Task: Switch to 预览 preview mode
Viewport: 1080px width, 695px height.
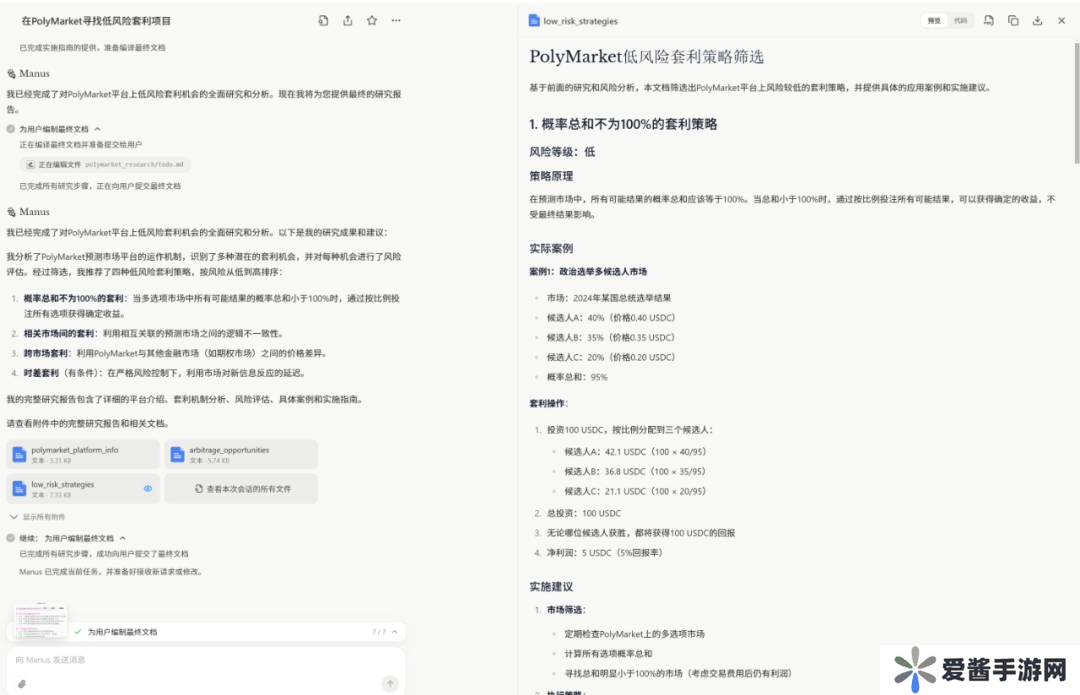Action: click(934, 20)
